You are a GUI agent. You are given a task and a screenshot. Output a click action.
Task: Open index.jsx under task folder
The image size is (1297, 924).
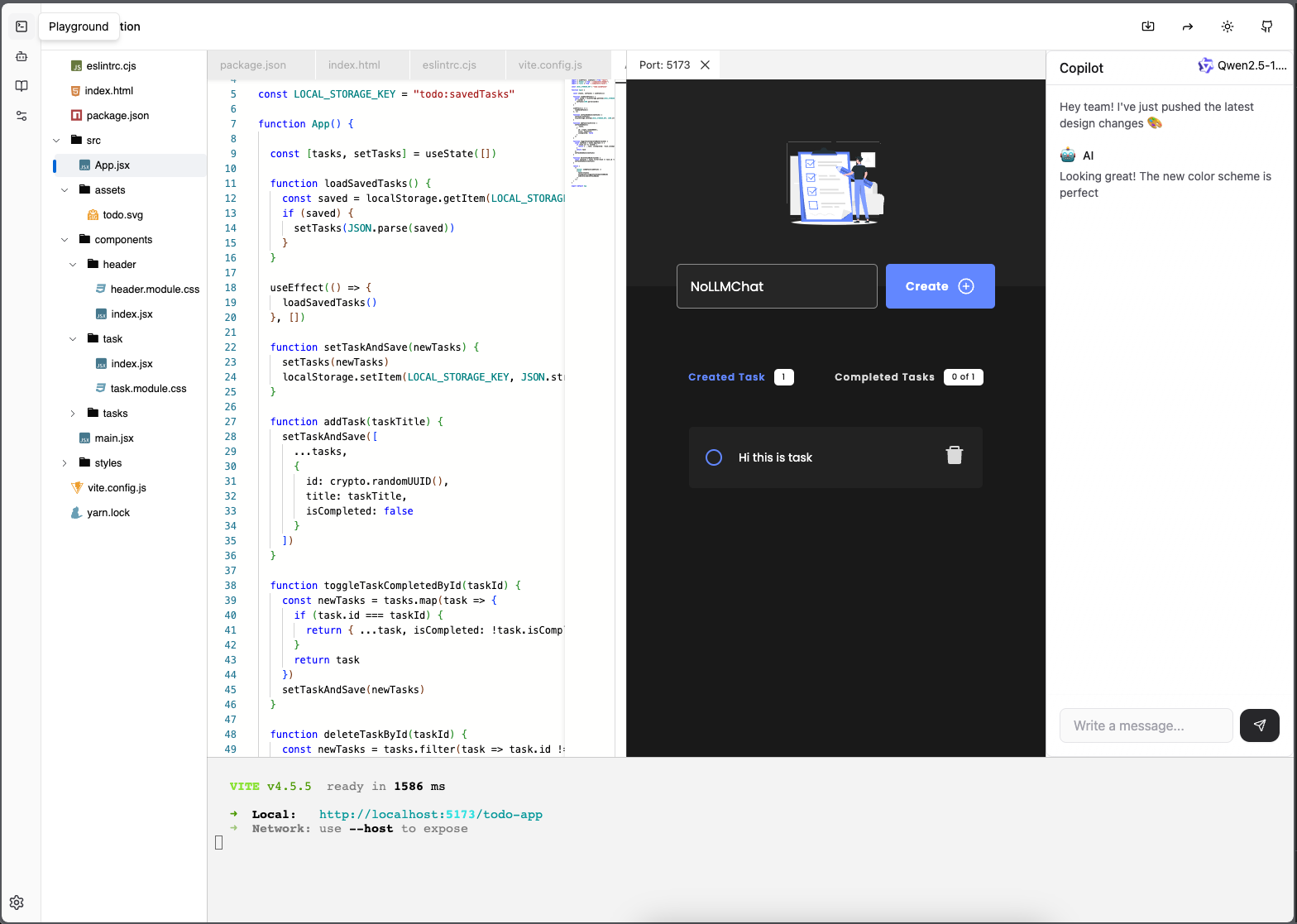click(x=132, y=364)
